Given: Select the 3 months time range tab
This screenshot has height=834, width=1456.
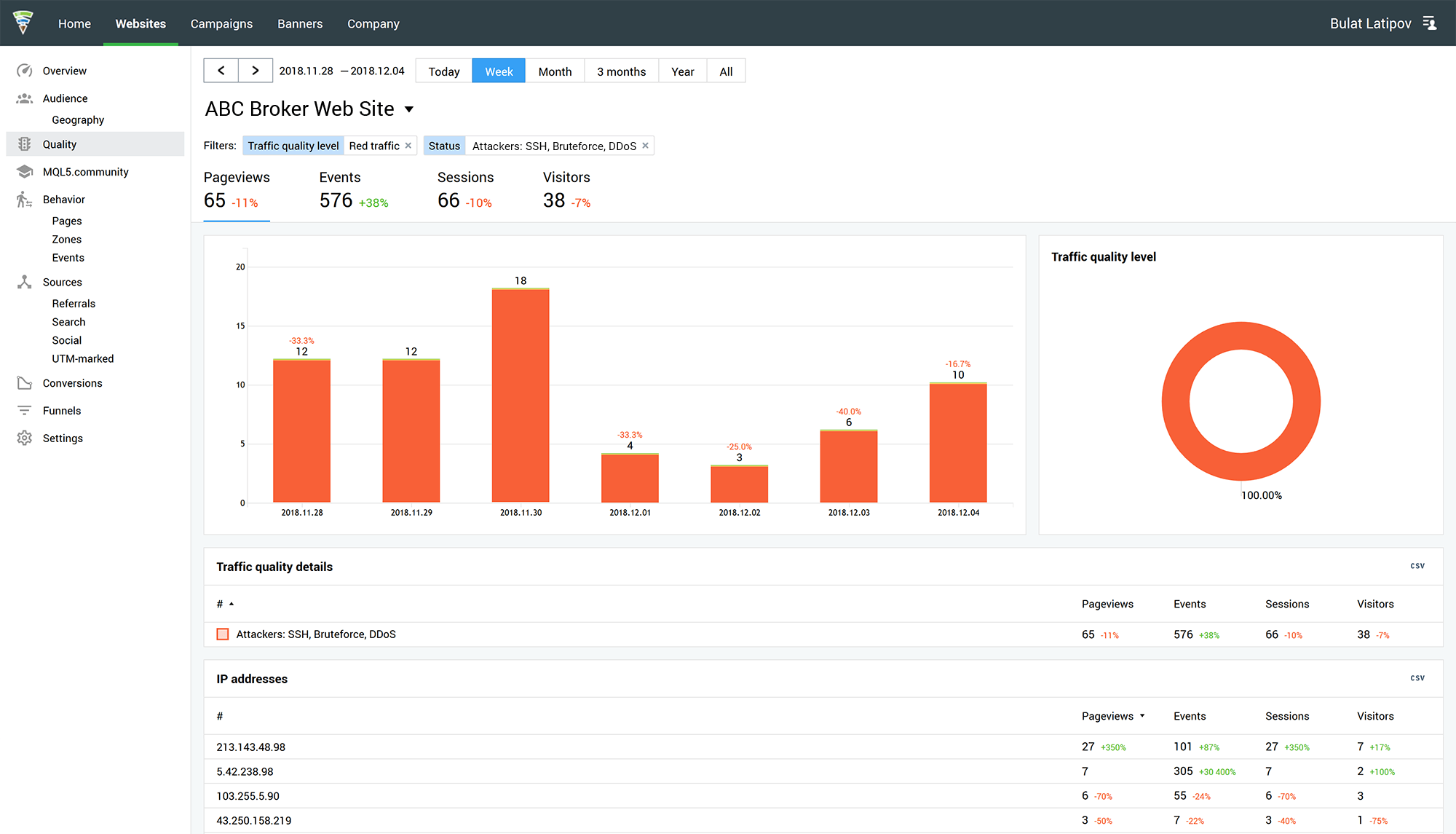Looking at the screenshot, I should pyautogui.click(x=620, y=71).
